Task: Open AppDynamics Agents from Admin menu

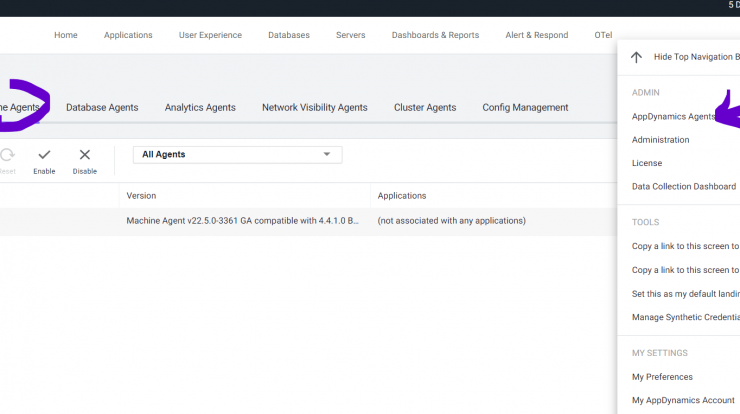Action: click(673, 117)
